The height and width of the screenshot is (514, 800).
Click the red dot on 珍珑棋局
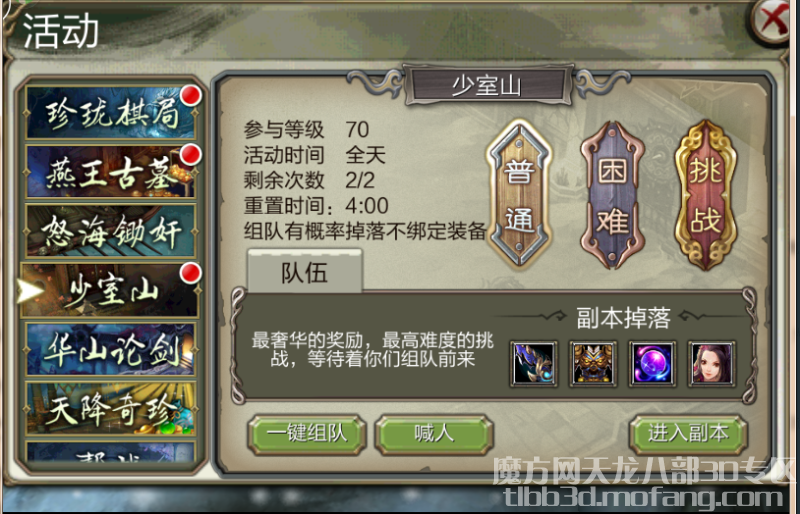point(191,95)
